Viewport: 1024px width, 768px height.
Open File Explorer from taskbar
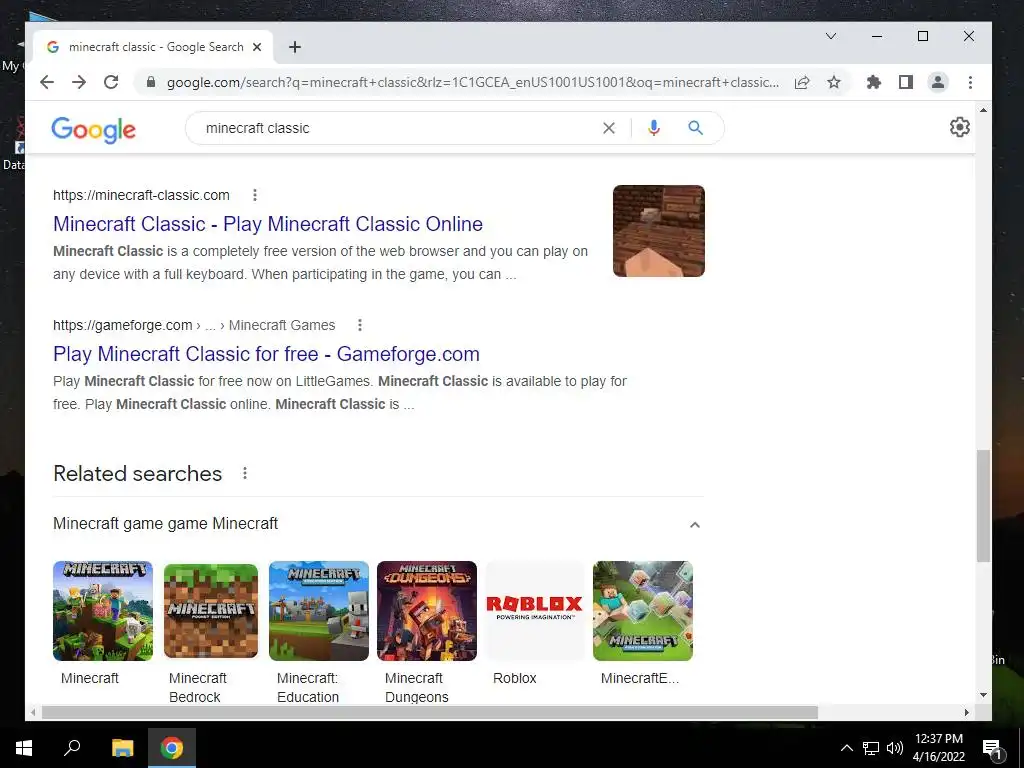(122, 748)
